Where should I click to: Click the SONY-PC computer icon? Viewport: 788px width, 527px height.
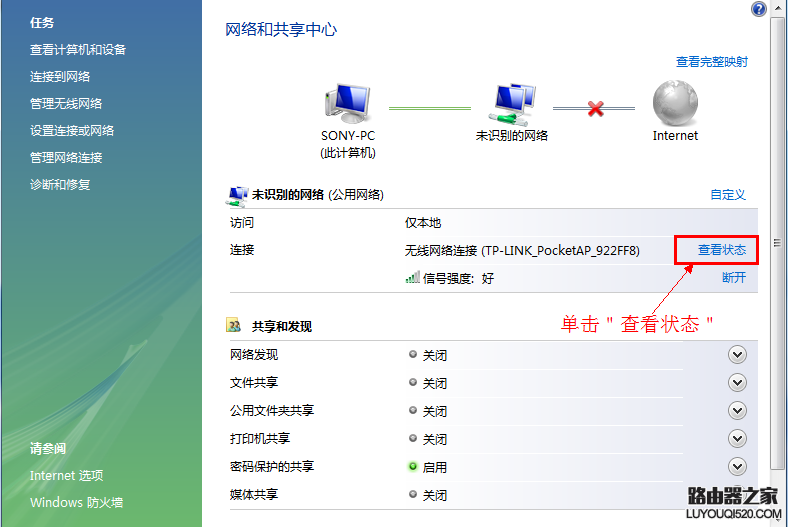(x=348, y=103)
